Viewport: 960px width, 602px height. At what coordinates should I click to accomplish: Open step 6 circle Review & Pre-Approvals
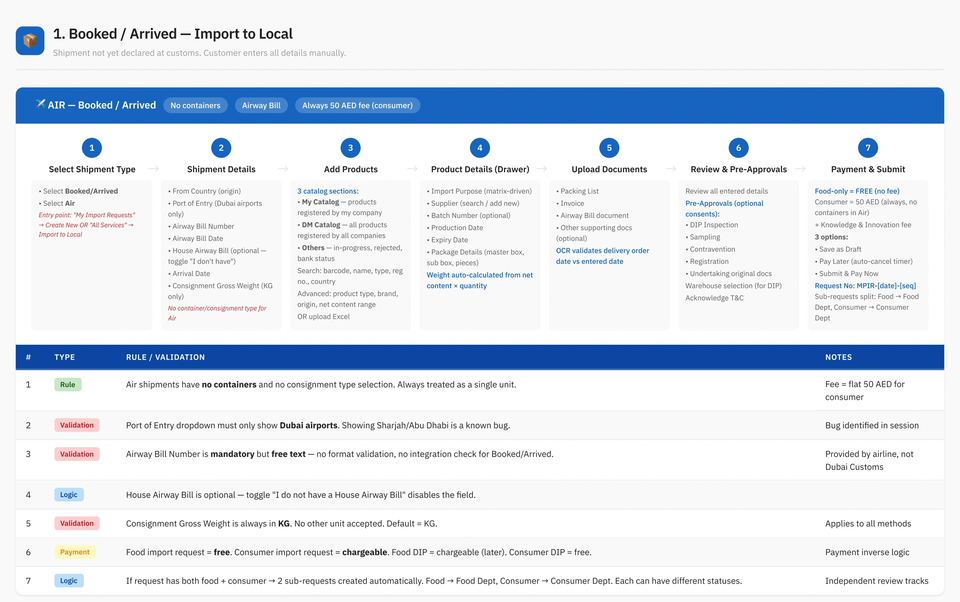[738, 148]
